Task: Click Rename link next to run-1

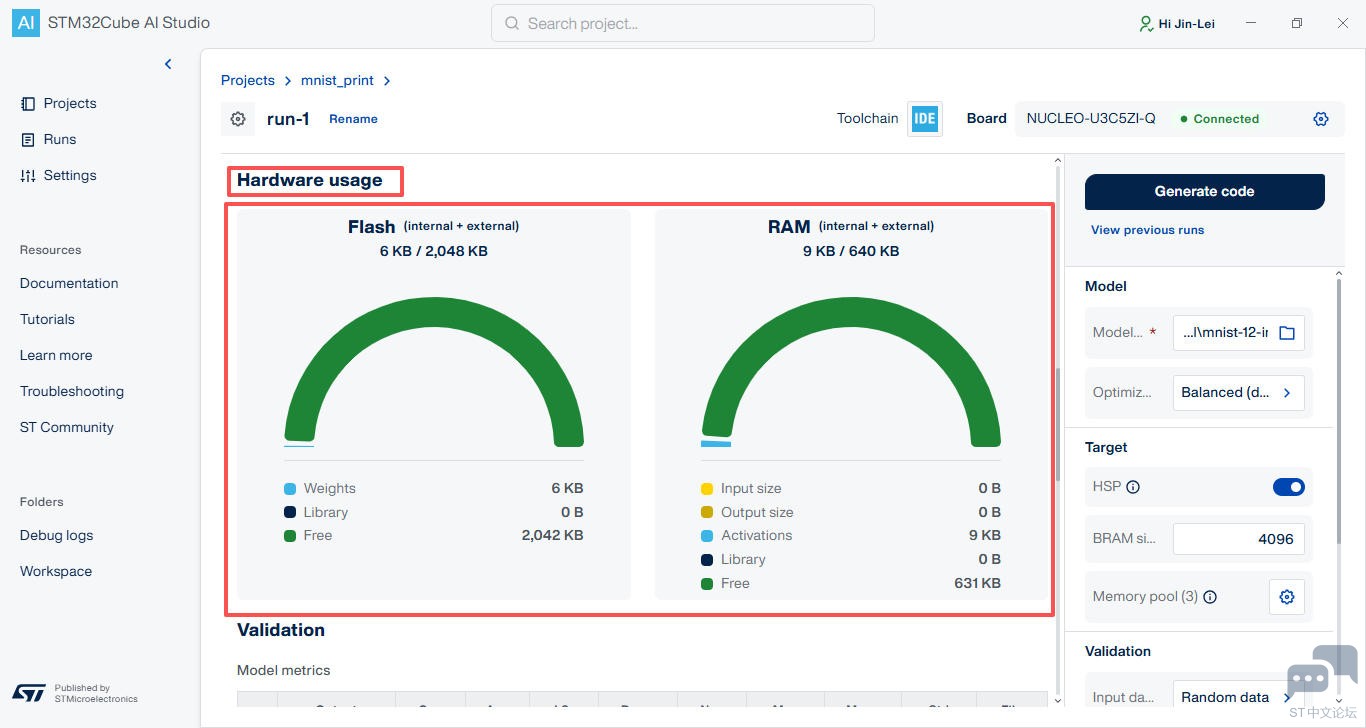Action: [x=353, y=119]
